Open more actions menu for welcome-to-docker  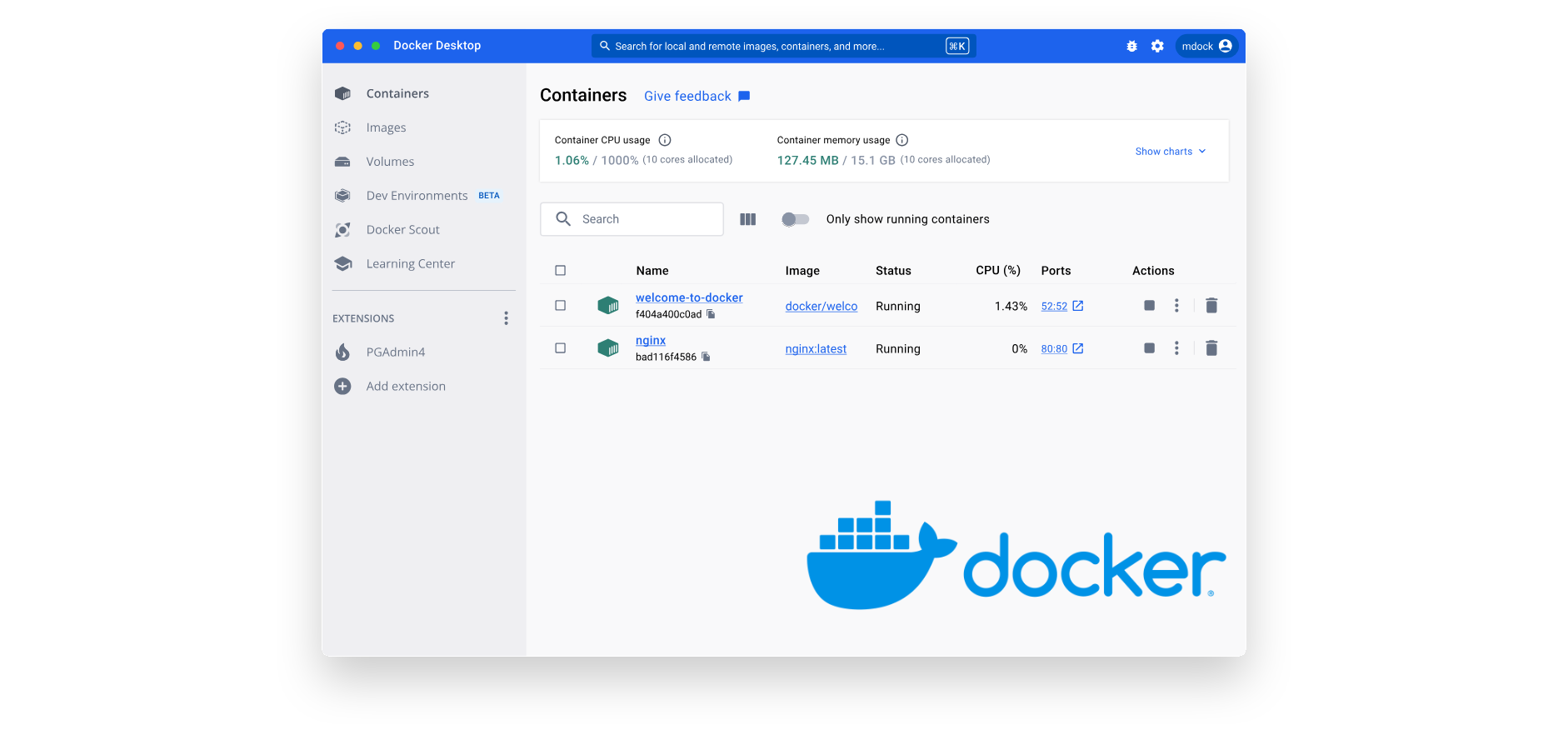1176,306
